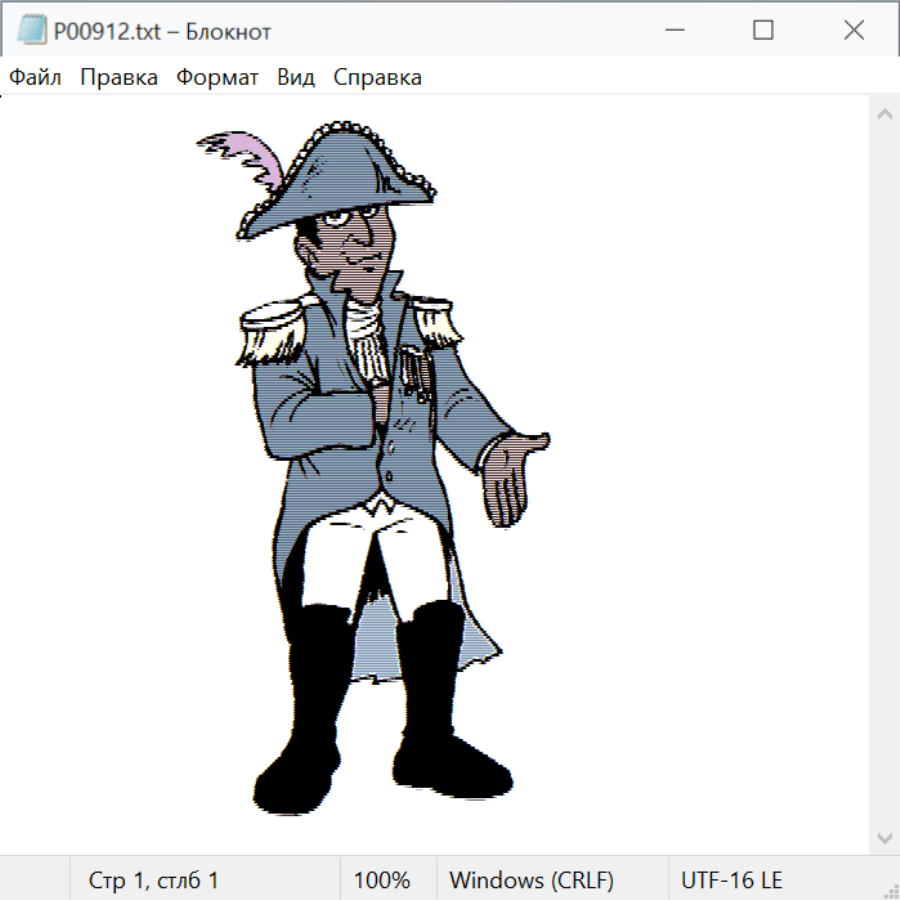Minimize the Блокнот window
Screen dimensions: 900x900
[x=673, y=31]
